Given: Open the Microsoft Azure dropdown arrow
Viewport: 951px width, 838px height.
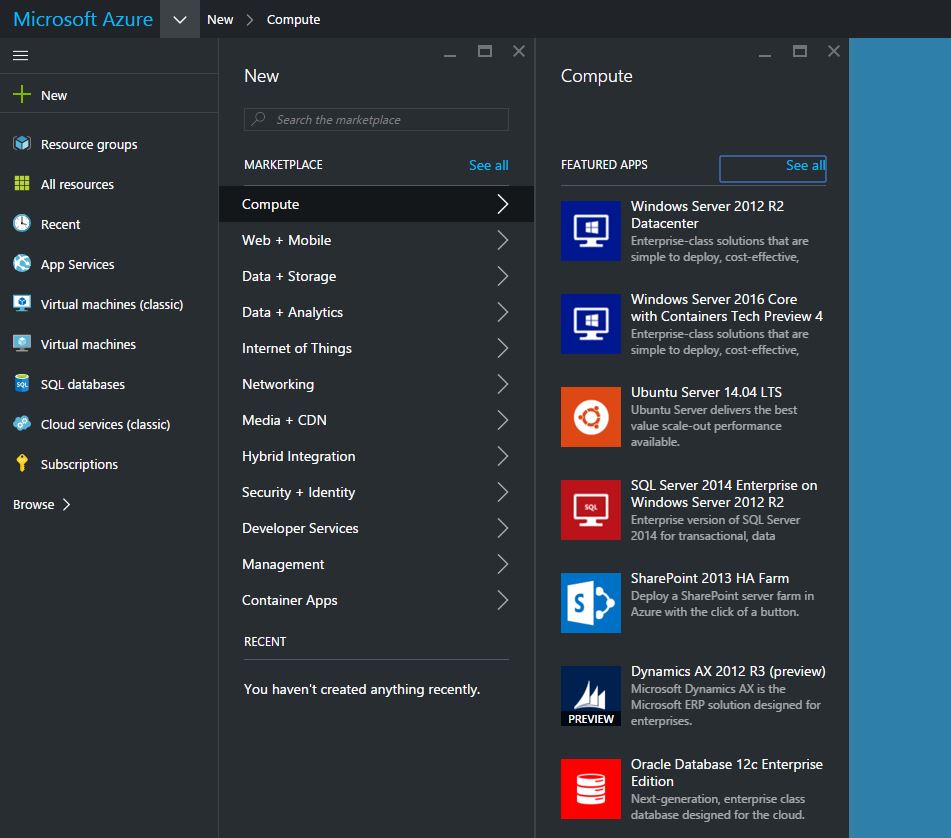Looking at the screenshot, I should [180, 19].
